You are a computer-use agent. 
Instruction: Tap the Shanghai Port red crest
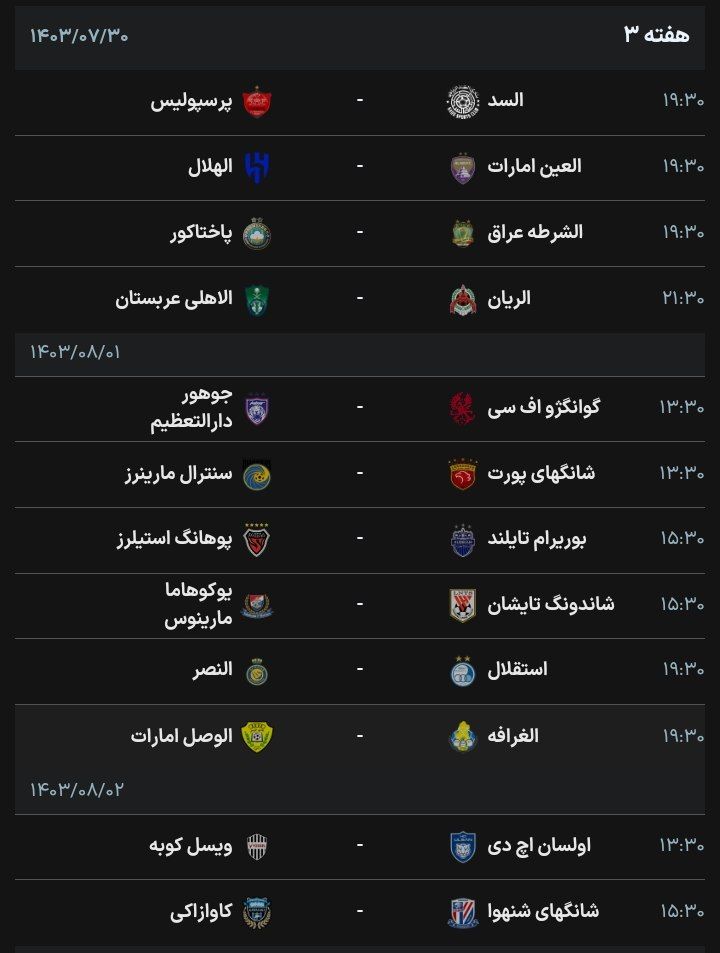click(462, 474)
